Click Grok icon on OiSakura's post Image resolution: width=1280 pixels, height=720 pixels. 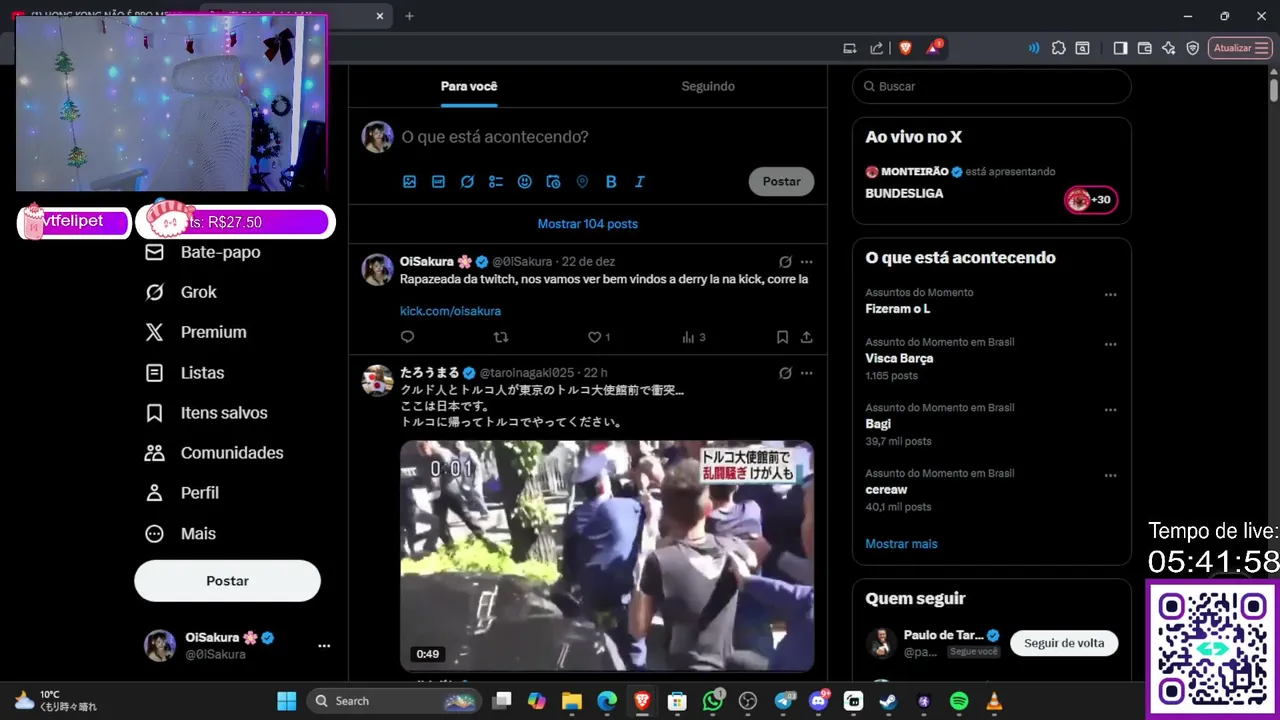coord(785,262)
